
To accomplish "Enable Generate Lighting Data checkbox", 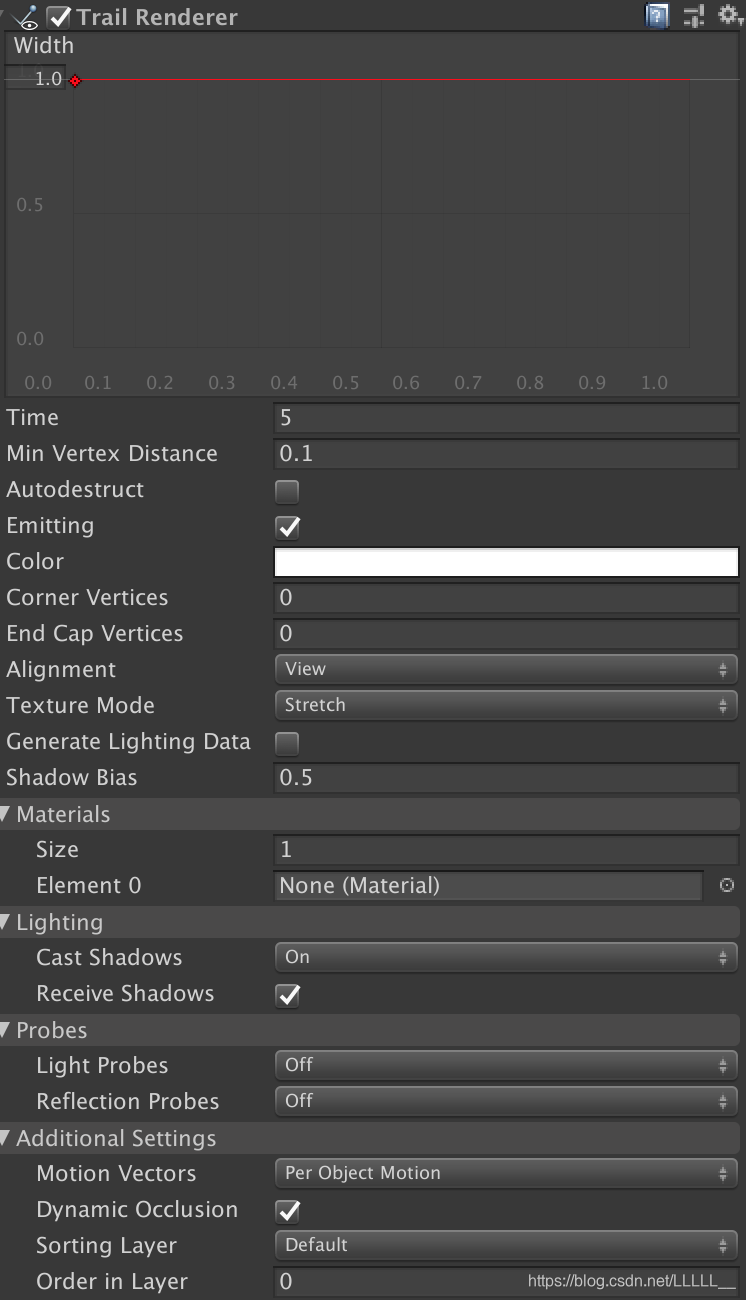I will click(x=287, y=743).
